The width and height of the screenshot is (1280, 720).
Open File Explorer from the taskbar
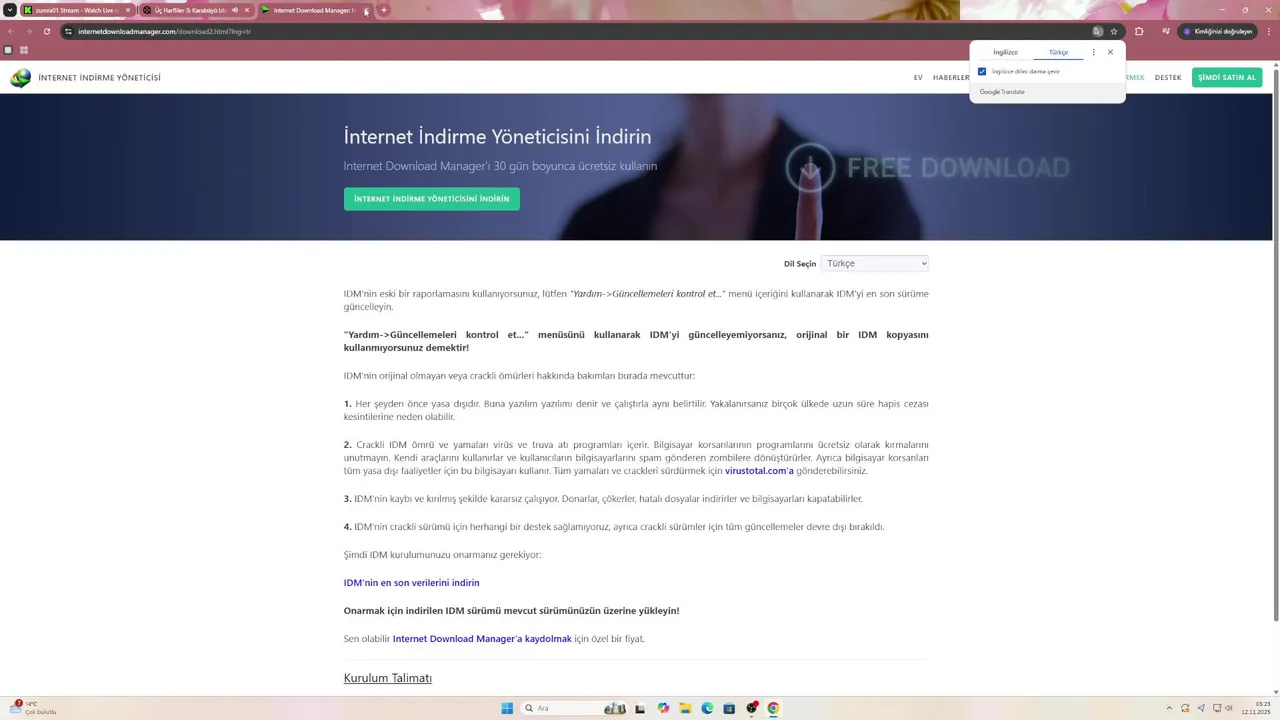[685, 708]
